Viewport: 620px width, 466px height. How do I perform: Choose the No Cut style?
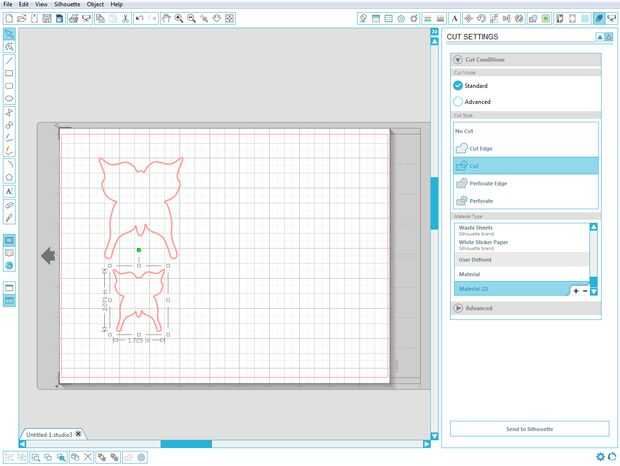525,131
